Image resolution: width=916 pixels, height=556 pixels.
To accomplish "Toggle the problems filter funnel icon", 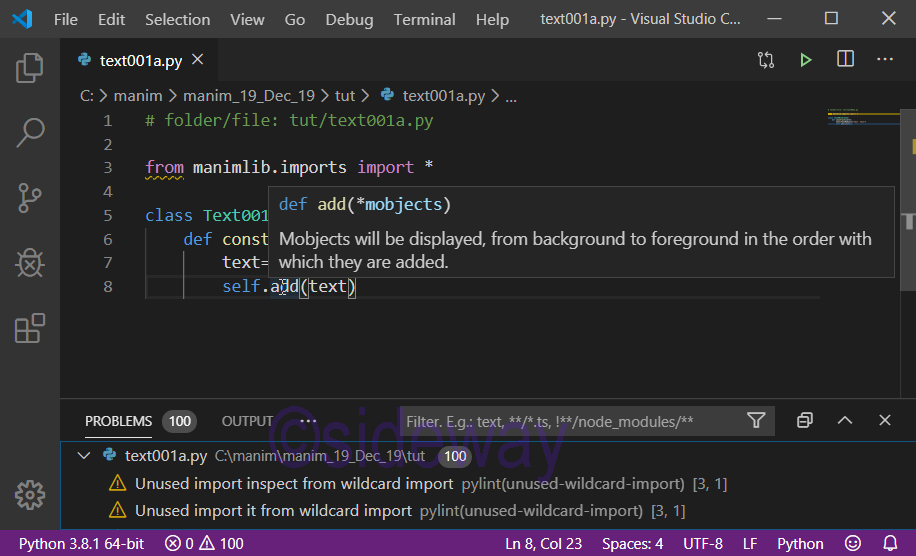I will point(756,421).
